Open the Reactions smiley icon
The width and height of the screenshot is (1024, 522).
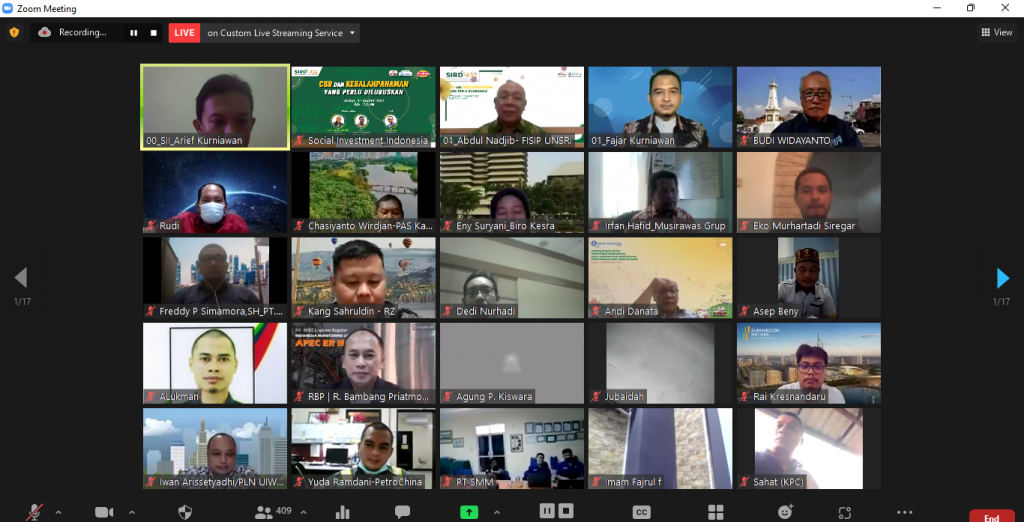(x=786, y=512)
